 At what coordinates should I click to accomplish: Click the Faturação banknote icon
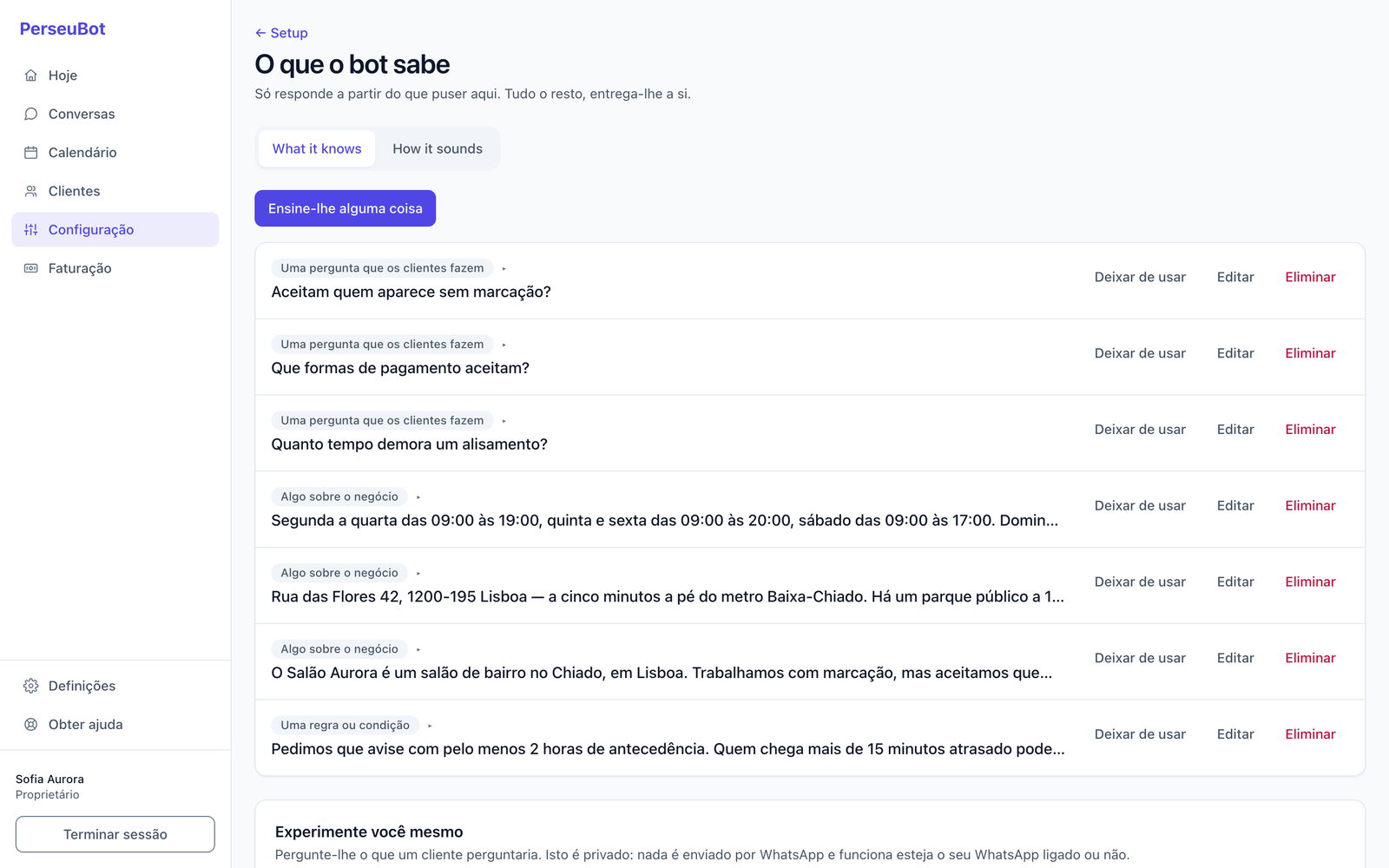pyautogui.click(x=31, y=268)
